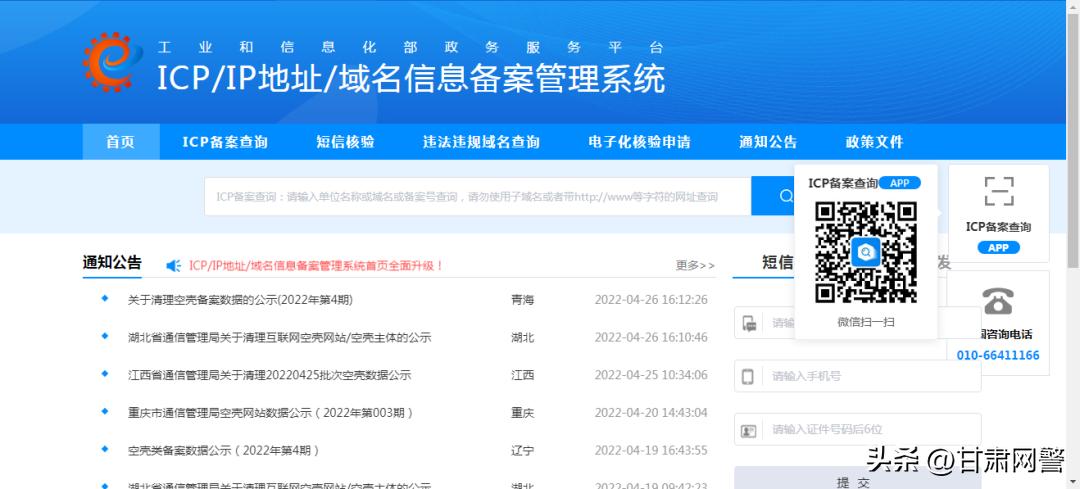The height and width of the screenshot is (489, 1080).
Task: Open the red system upgrade announcement
Action: tap(317, 265)
